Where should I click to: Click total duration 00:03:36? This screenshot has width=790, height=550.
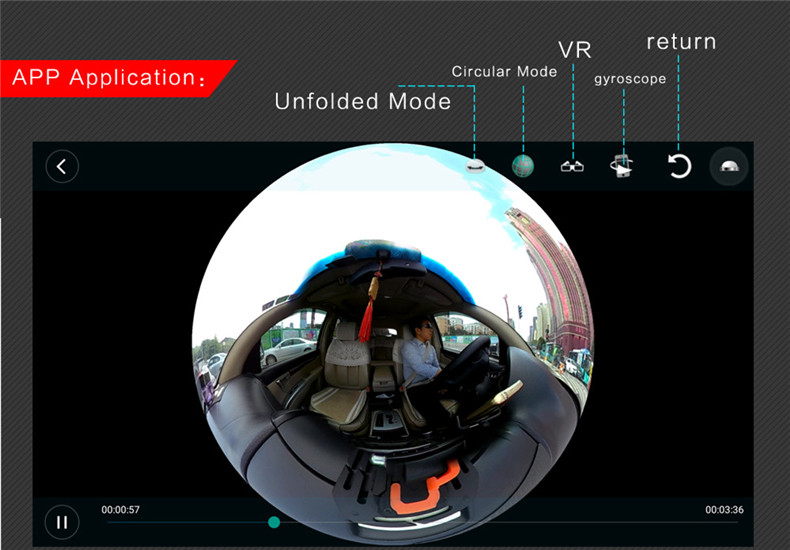[x=724, y=510]
